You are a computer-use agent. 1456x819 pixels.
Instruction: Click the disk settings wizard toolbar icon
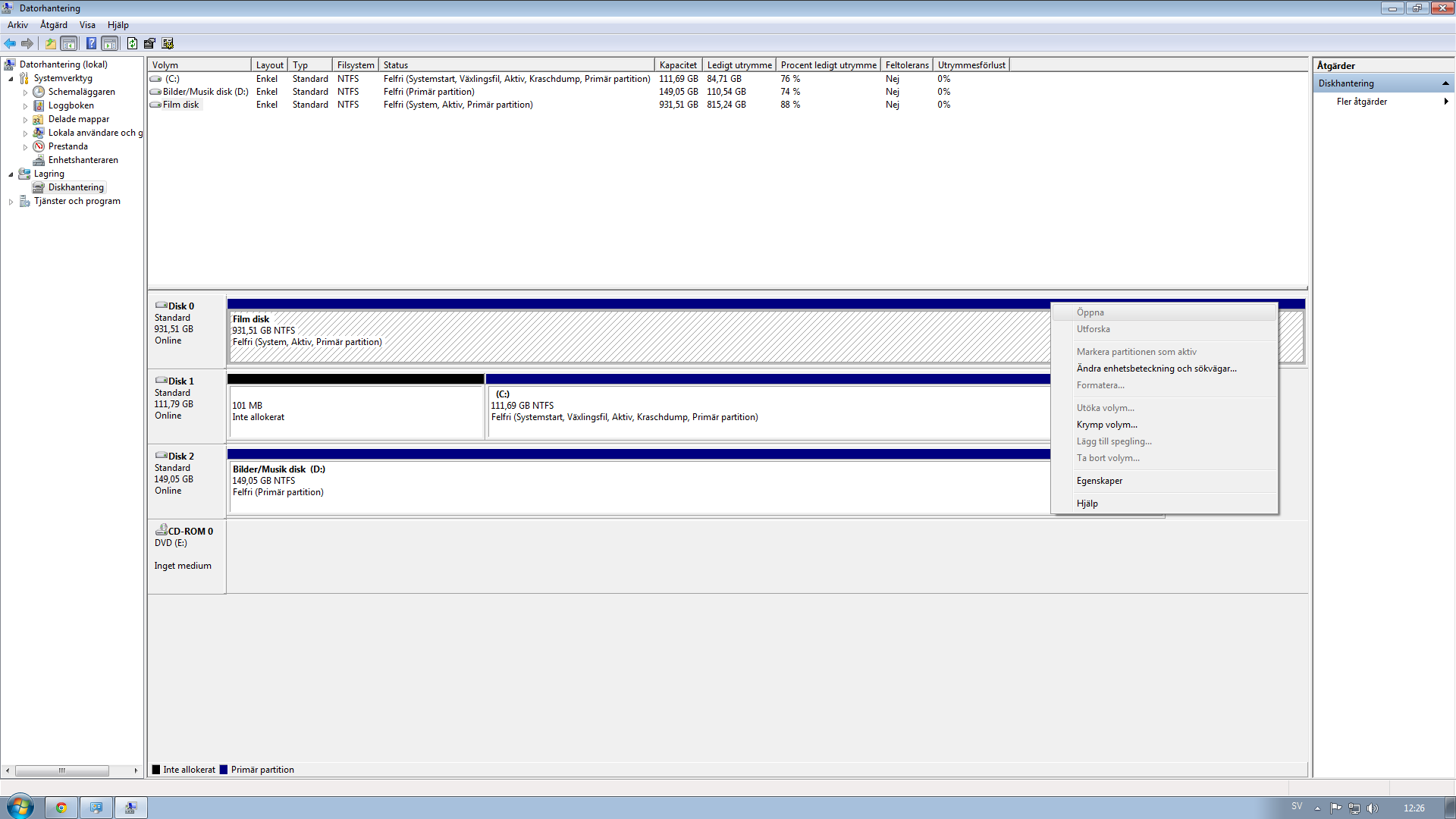(x=168, y=43)
